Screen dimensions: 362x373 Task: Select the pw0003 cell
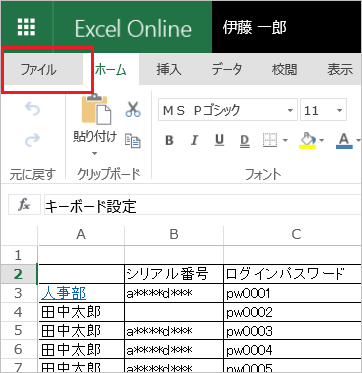point(293,331)
